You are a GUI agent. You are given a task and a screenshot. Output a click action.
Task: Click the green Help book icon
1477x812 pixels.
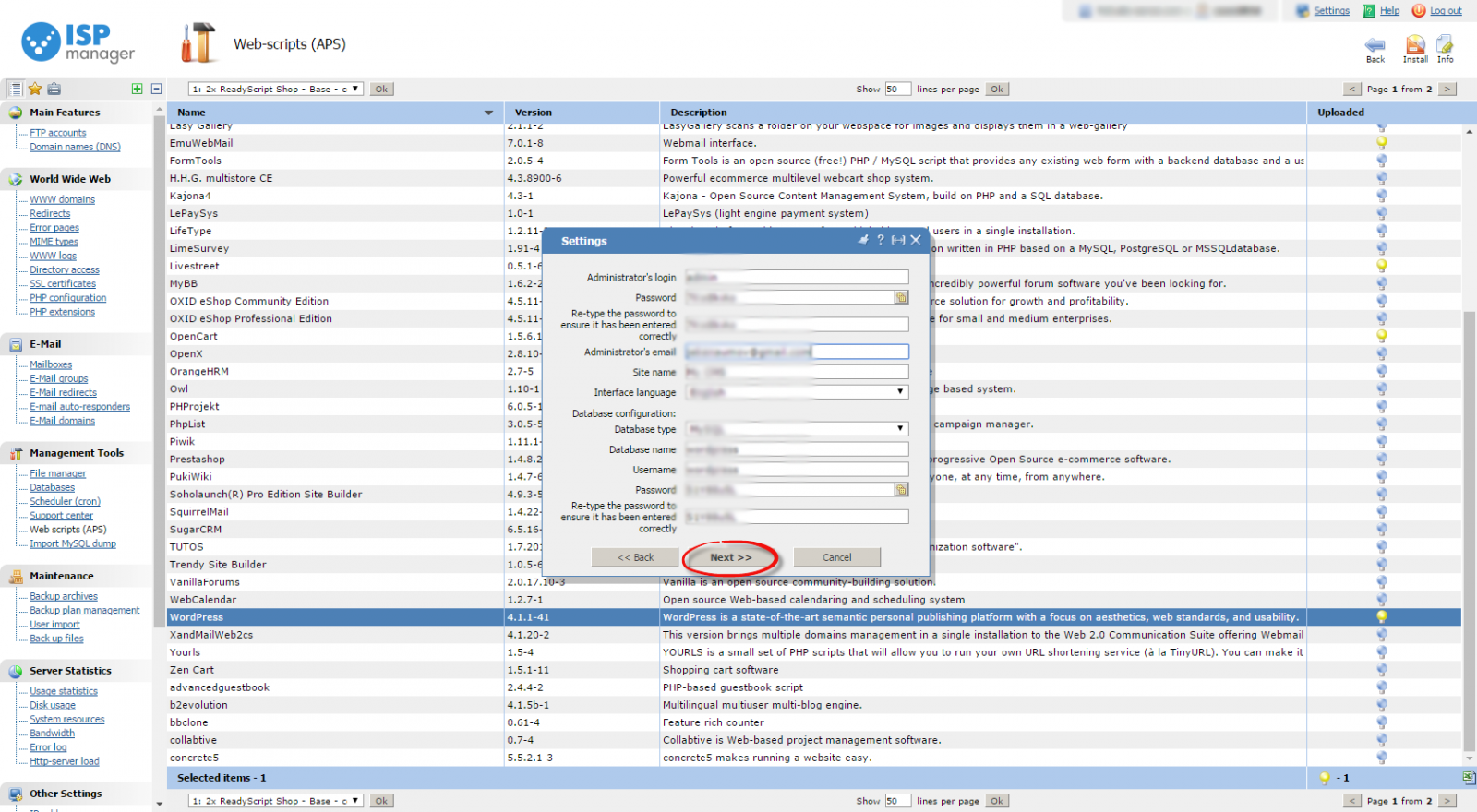click(1369, 11)
